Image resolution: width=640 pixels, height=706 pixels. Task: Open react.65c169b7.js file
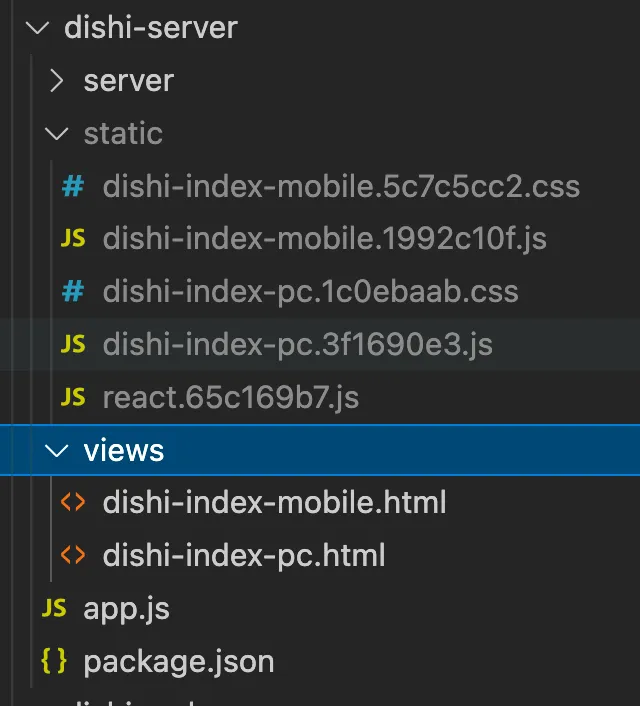(x=230, y=398)
